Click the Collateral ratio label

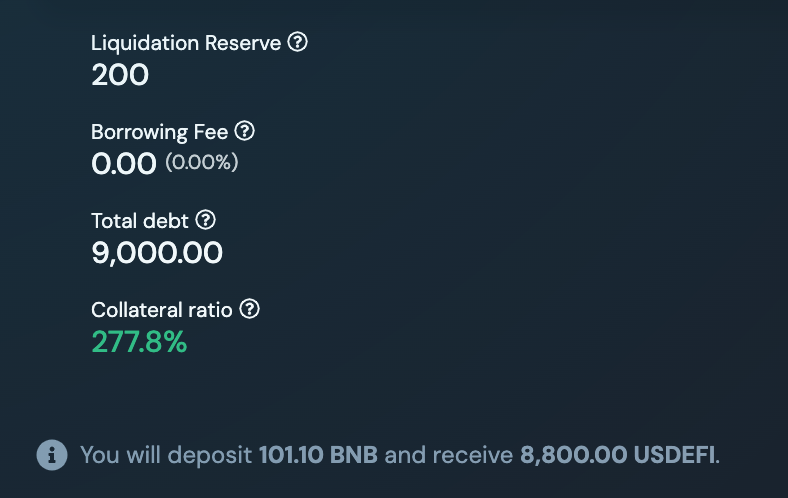click(x=162, y=310)
